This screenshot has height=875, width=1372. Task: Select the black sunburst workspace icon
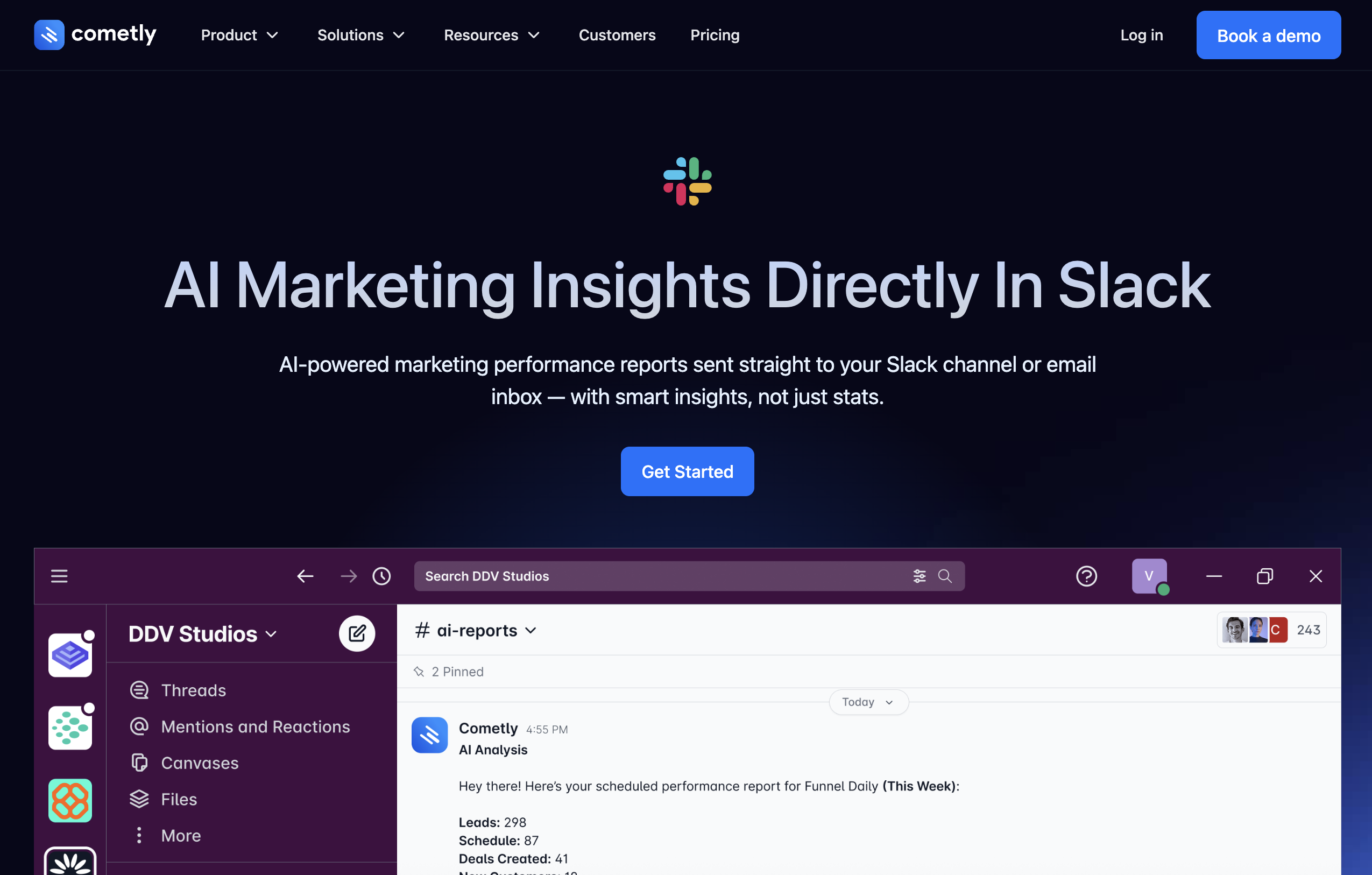tap(70, 862)
